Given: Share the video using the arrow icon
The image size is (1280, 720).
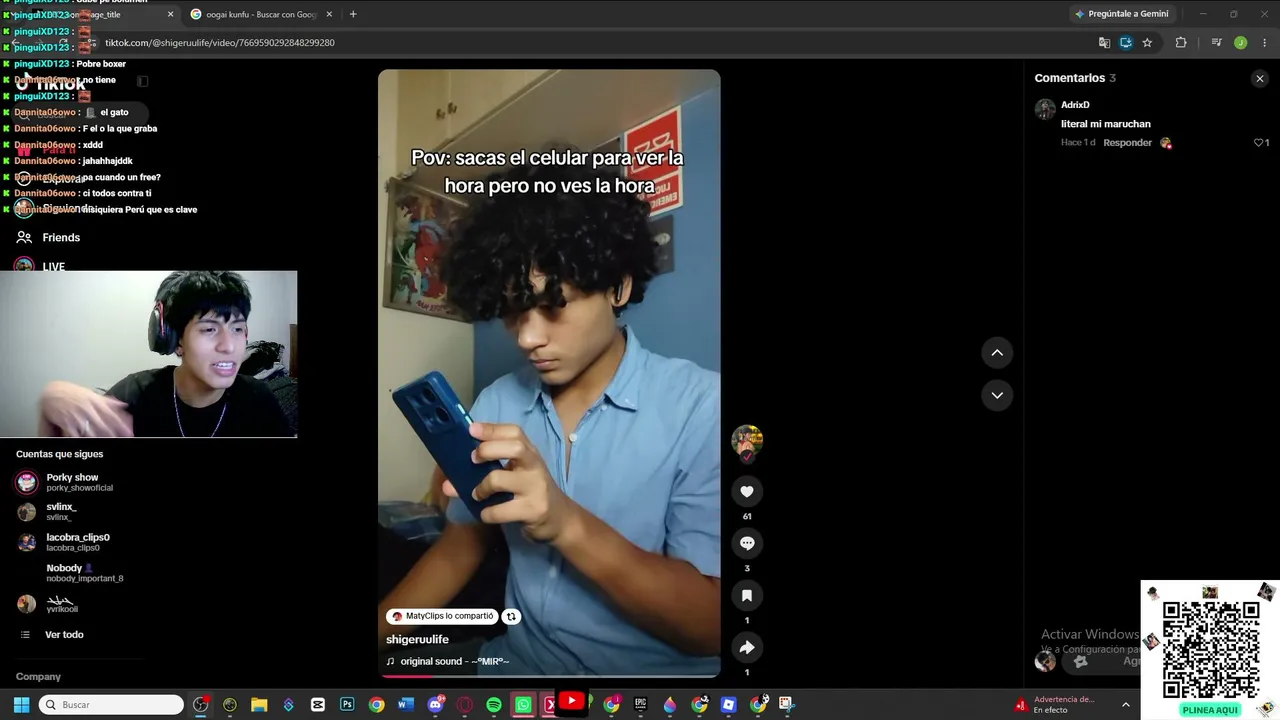Looking at the screenshot, I should (747, 647).
